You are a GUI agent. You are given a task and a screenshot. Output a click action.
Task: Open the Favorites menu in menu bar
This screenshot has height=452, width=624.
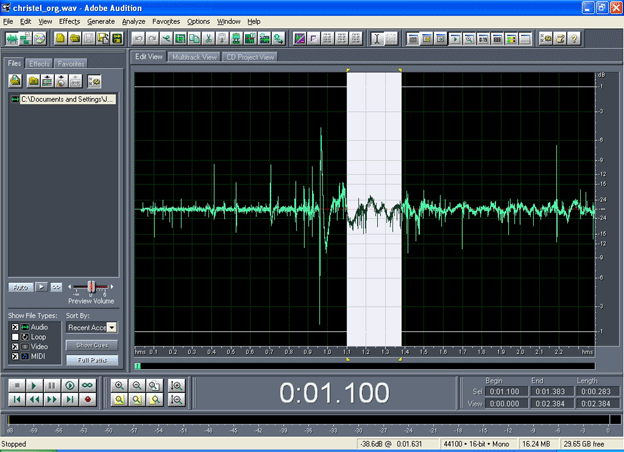click(166, 21)
